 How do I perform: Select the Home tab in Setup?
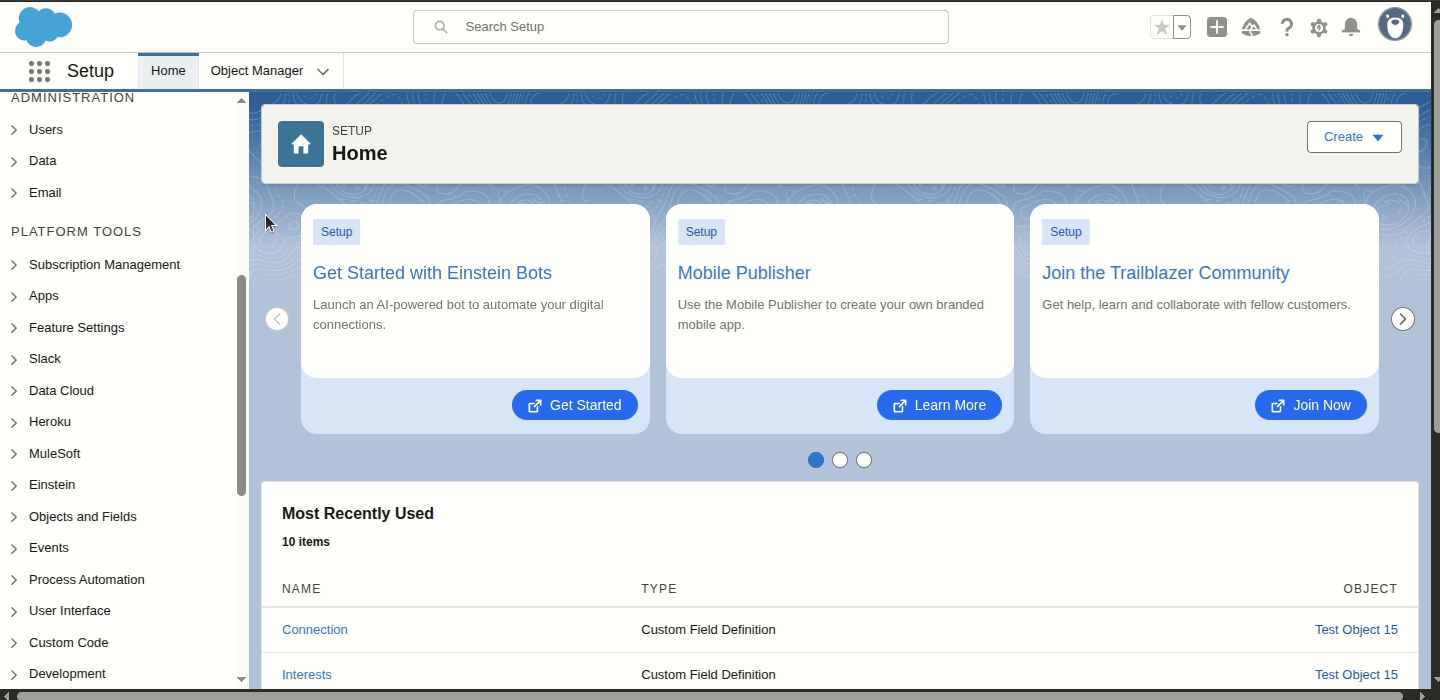pos(167,70)
